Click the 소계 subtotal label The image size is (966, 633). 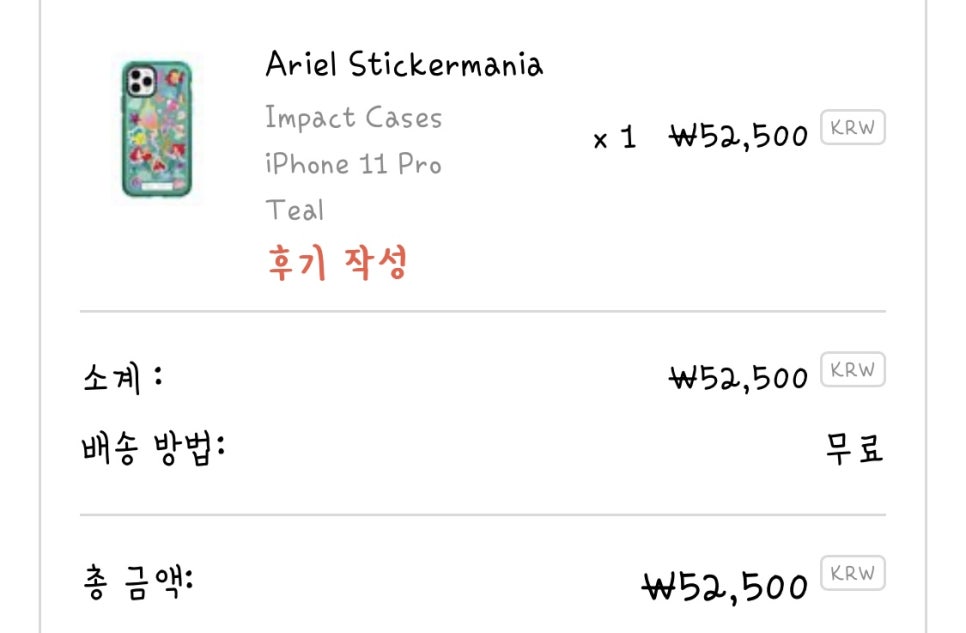pos(121,380)
